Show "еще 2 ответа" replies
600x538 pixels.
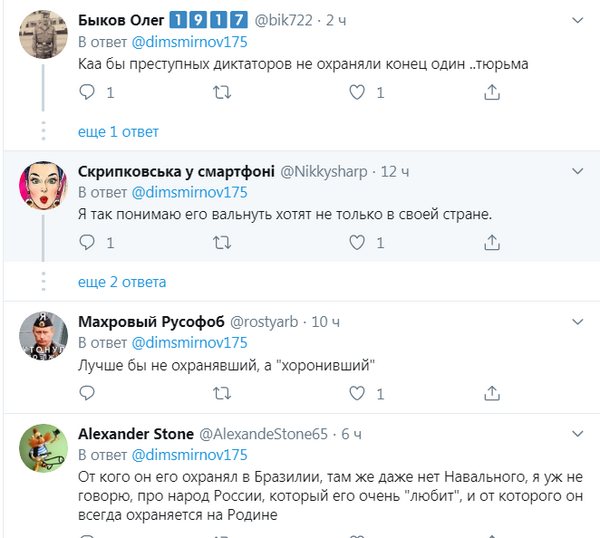[122, 282]
